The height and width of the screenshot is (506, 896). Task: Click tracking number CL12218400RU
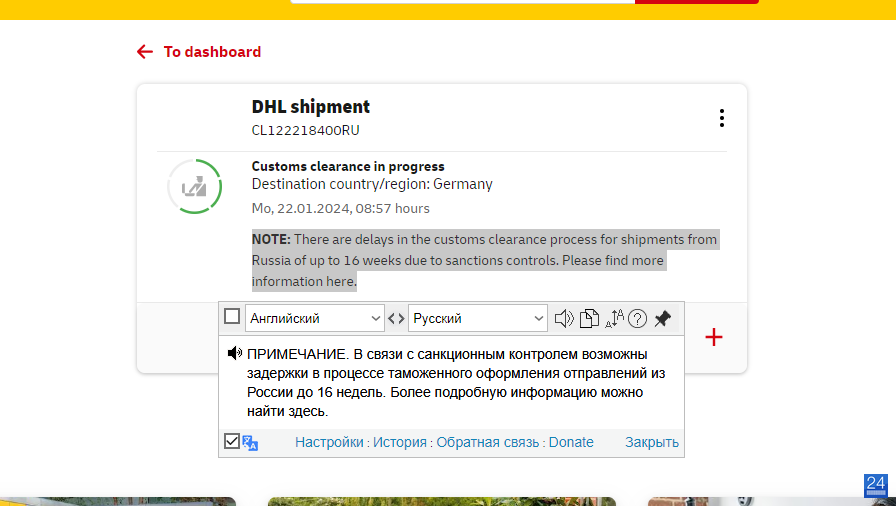click(x=306, y=130)
